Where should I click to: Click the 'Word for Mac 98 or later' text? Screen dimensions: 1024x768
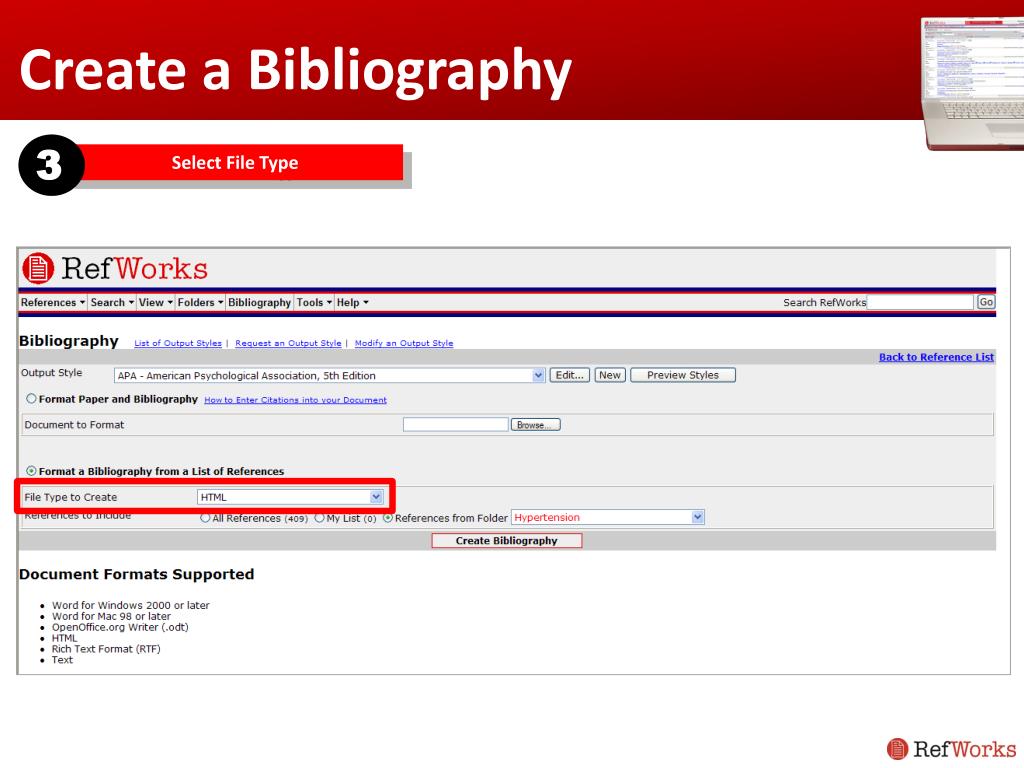coord(111,616)
